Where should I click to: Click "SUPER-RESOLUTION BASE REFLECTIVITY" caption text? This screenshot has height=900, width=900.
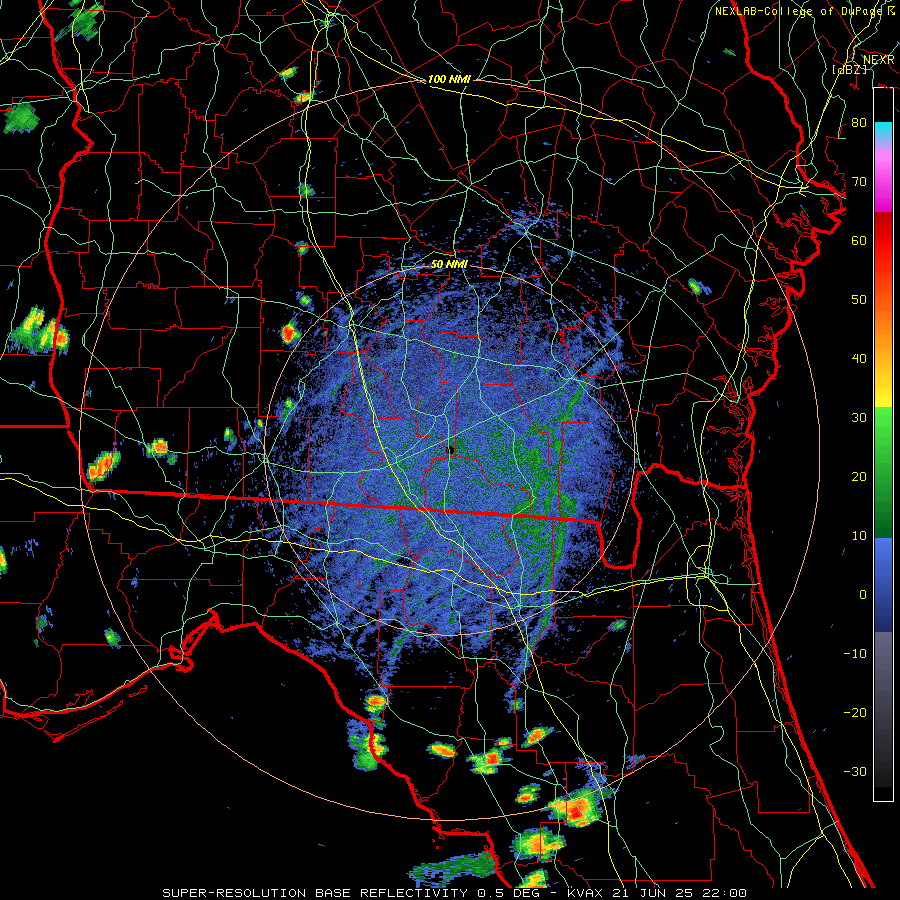(314, 893)
